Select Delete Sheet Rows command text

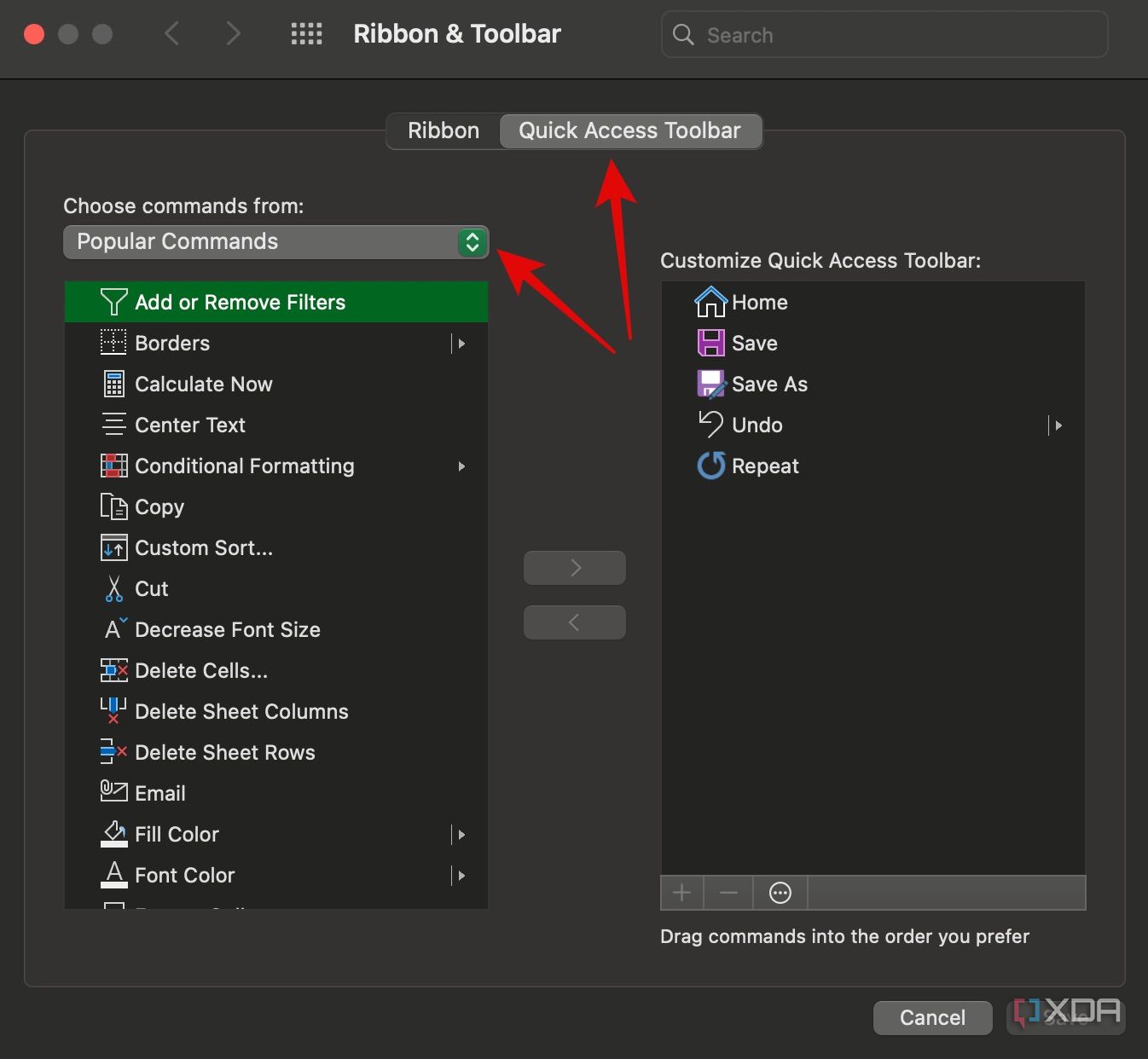[x=225, y=753]
